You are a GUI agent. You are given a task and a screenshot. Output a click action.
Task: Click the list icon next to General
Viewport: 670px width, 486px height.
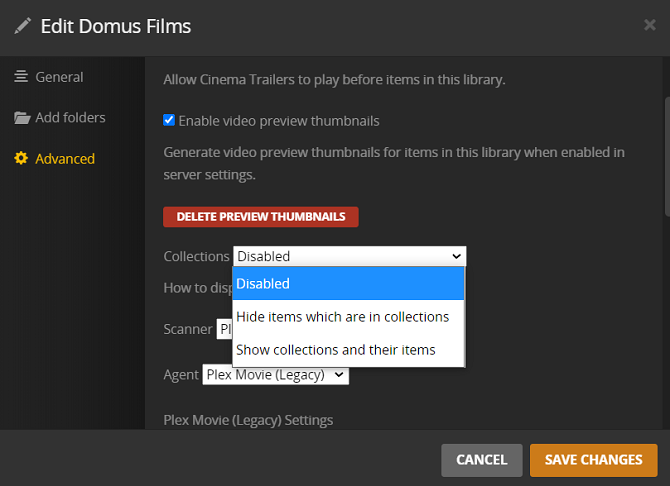click(21, 77)
